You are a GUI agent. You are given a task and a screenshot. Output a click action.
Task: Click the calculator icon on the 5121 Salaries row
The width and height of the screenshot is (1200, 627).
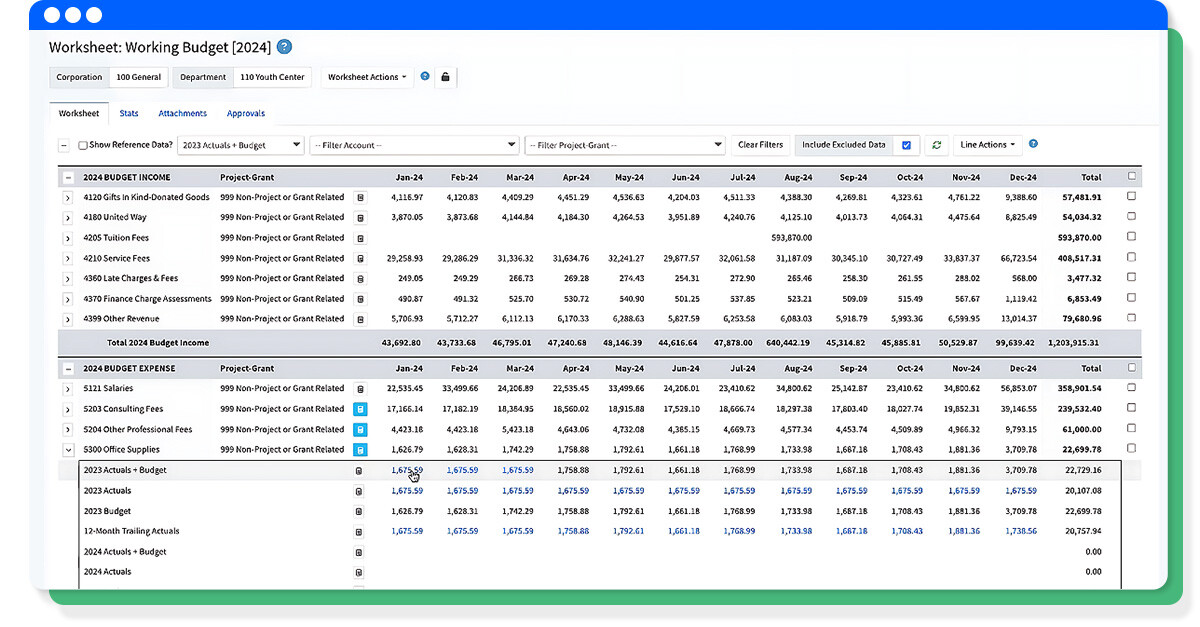tap(358, 388)
